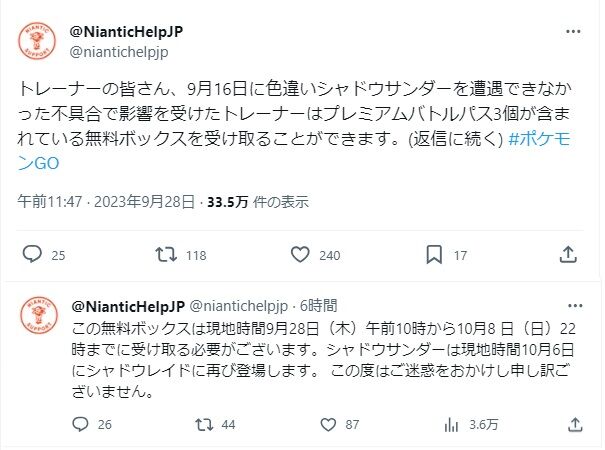Open reply bubble on the second tweet
This screenshot has height=450, width=605.
coord(81,425)
